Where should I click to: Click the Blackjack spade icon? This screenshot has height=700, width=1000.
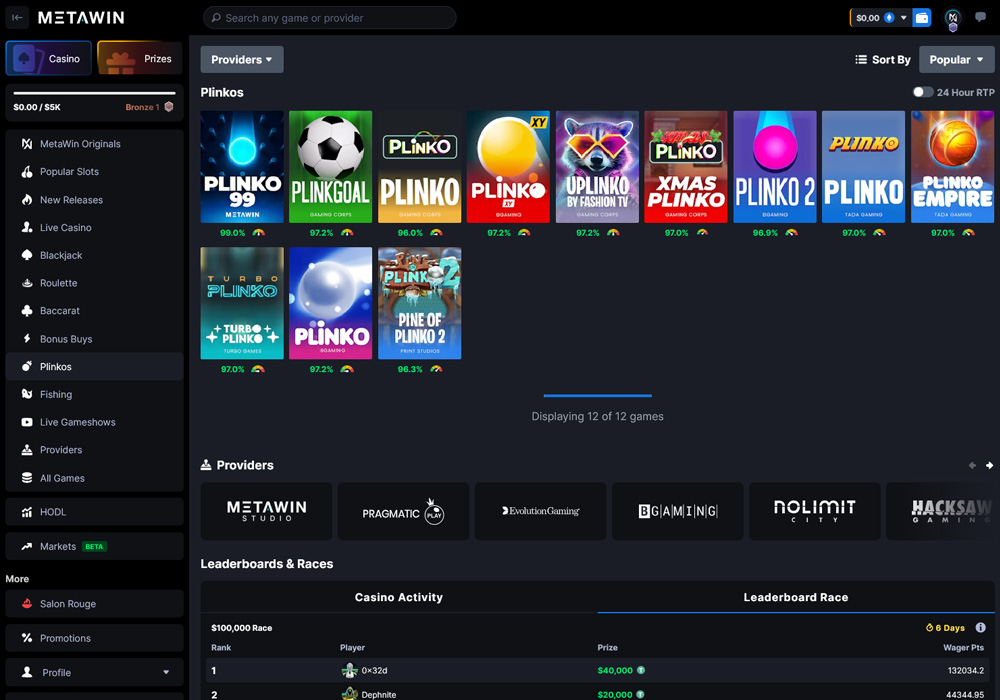pyautogui.click(x=27, y=255)
